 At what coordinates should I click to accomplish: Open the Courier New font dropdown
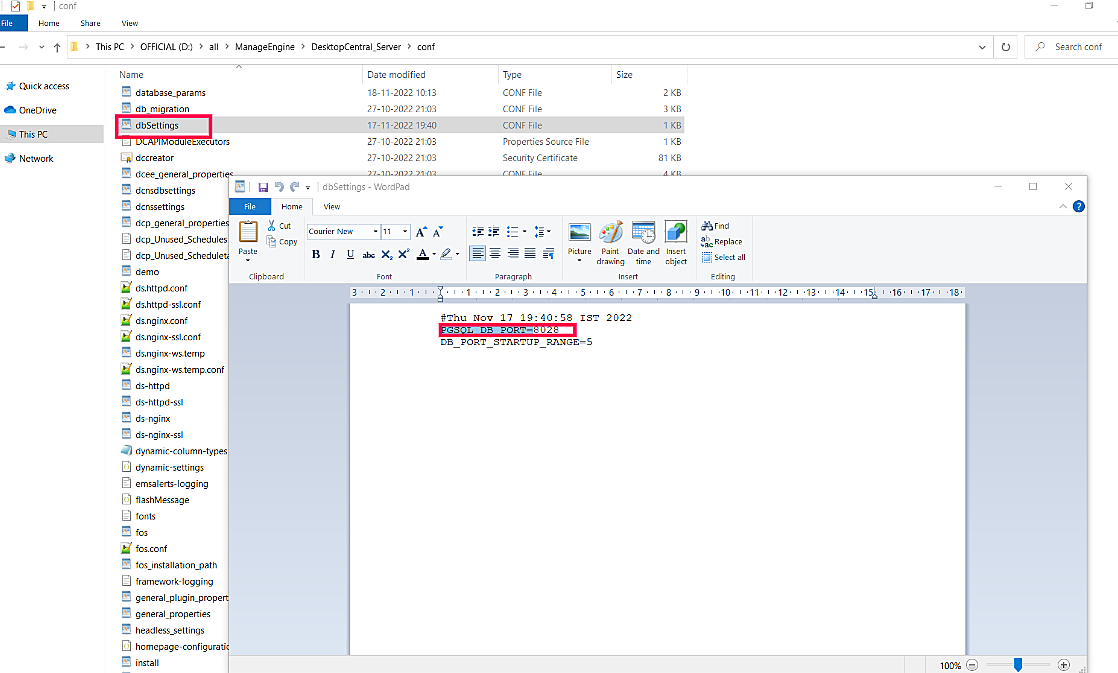375,230
